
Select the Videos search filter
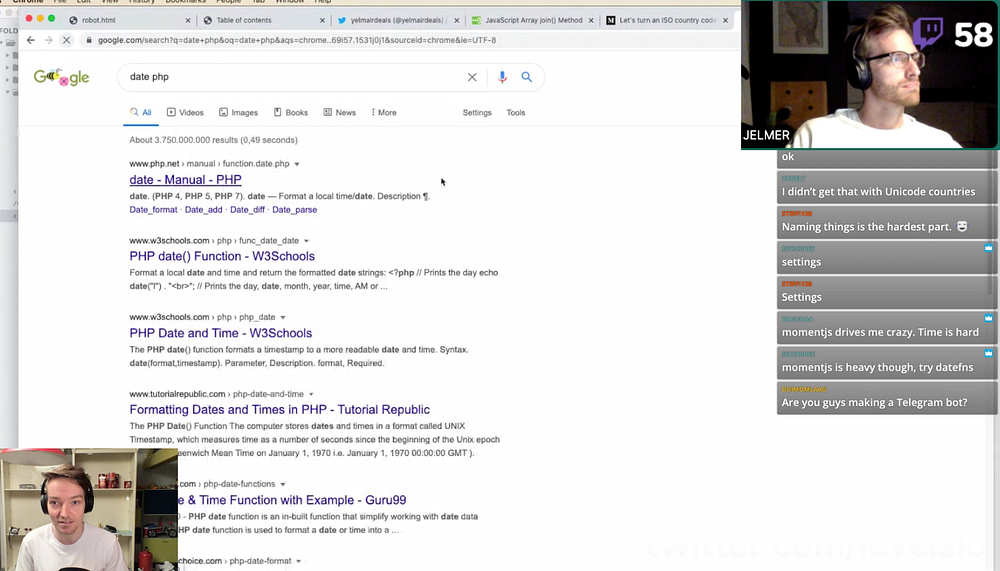coord(185,112)
